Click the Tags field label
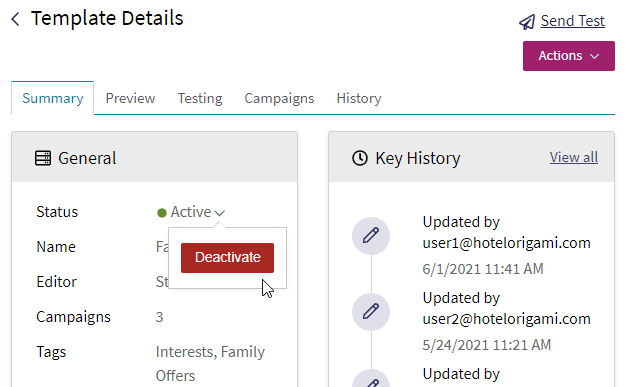The width and height of the screenshot is (625, 387). 51,352
